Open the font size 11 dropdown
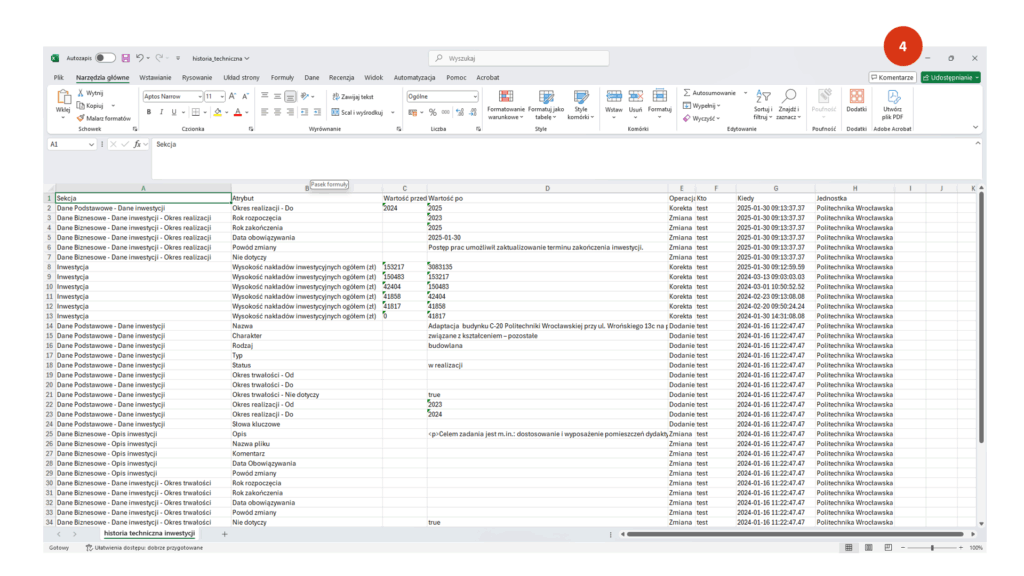The image size is (1024, 576). point(222,97)
